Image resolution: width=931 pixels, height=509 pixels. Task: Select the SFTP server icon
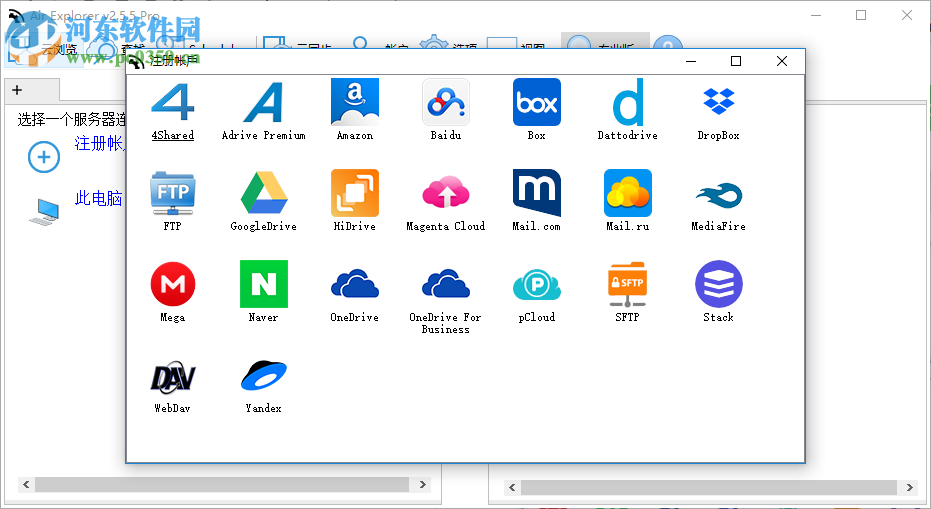click(x=628, y=284)
